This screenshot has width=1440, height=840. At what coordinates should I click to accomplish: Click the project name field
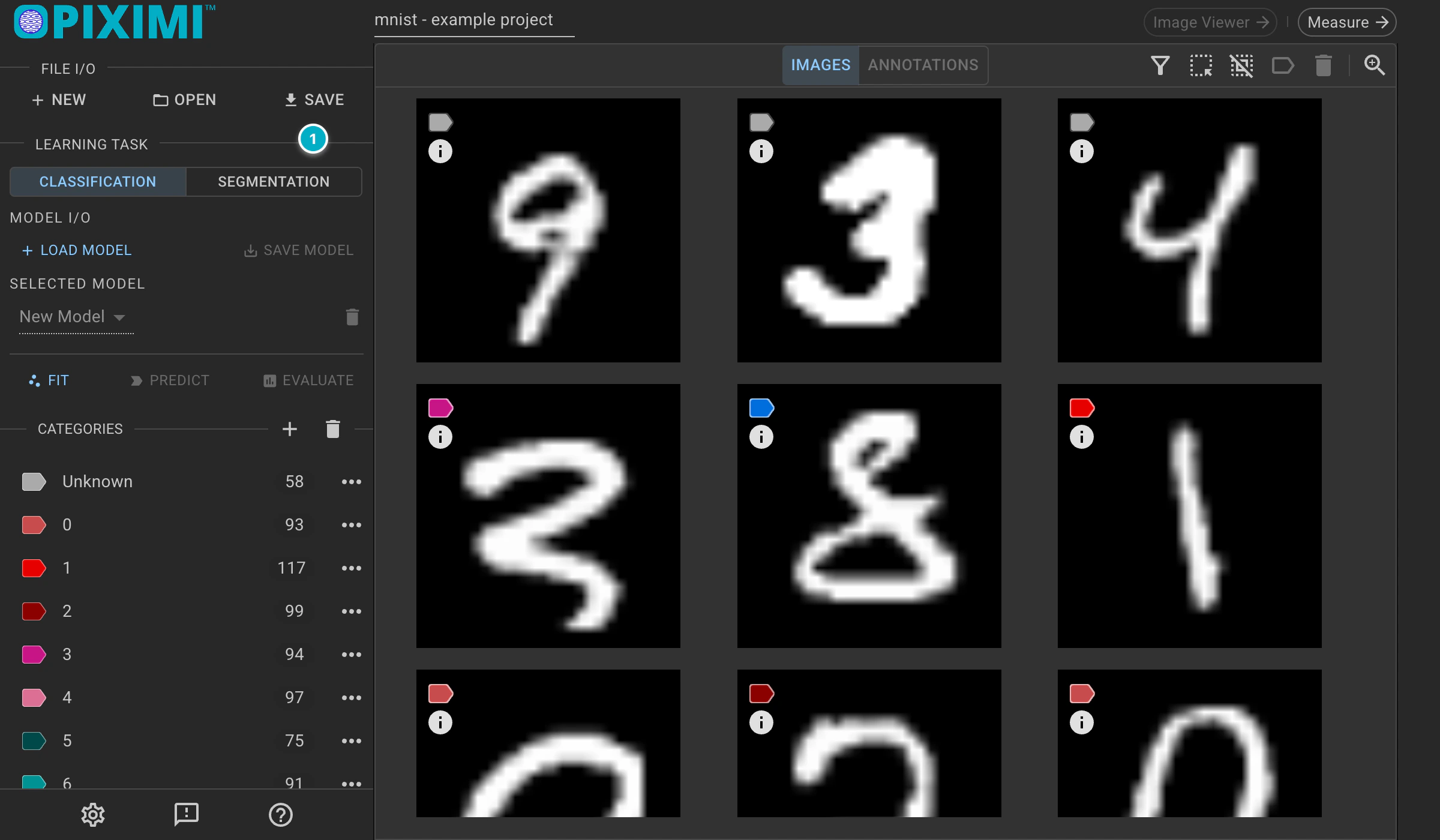(x=474, y=20)
